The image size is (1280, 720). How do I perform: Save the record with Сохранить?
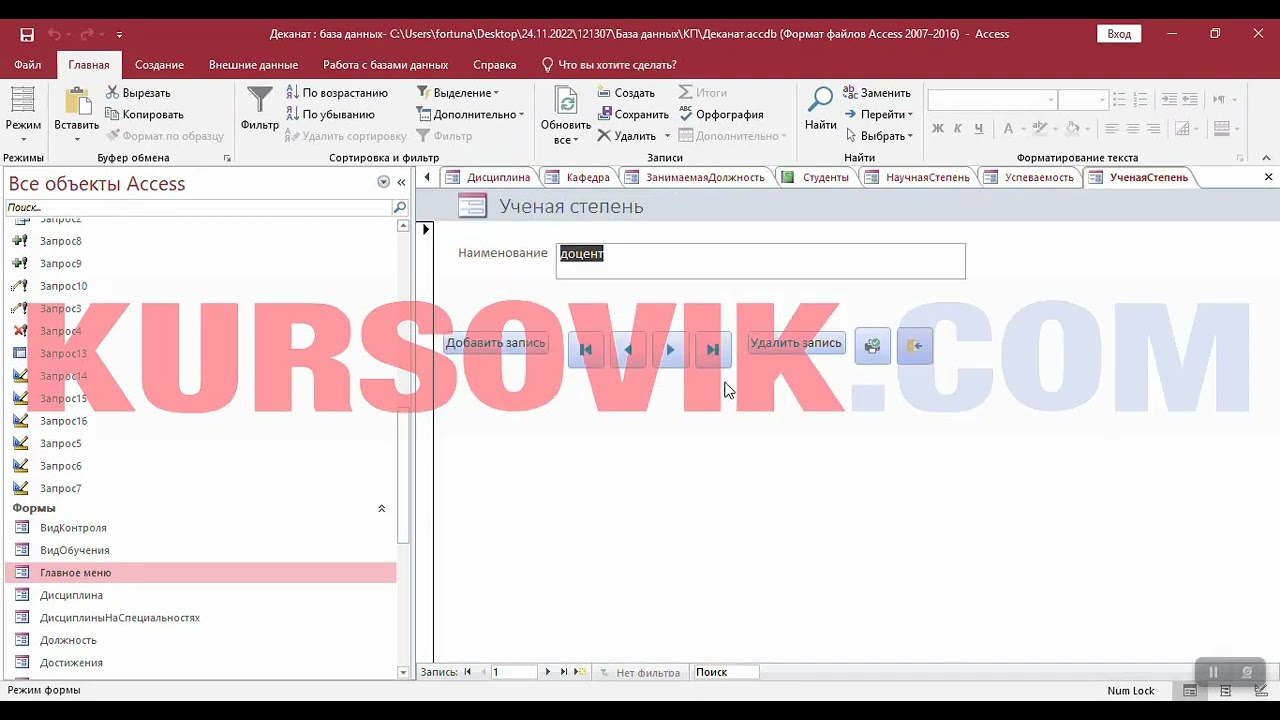tap(633, 114)
